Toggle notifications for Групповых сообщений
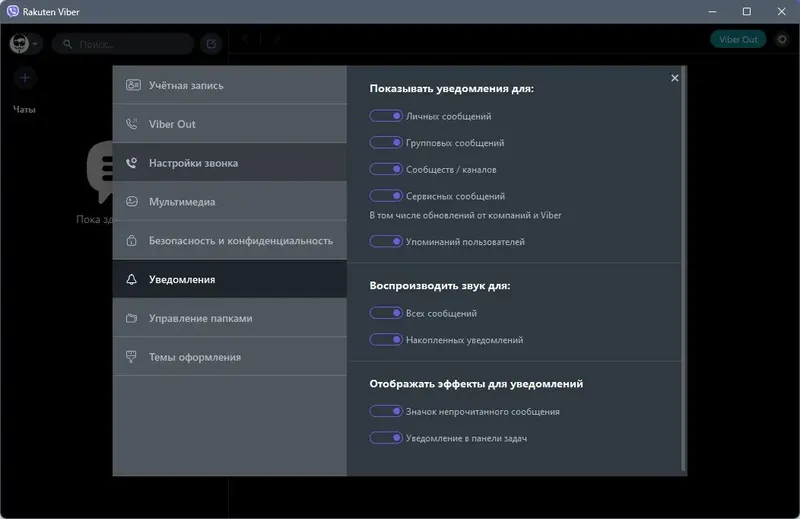The image size is (800, 519). pyautogui.click(x=386, y=142)
